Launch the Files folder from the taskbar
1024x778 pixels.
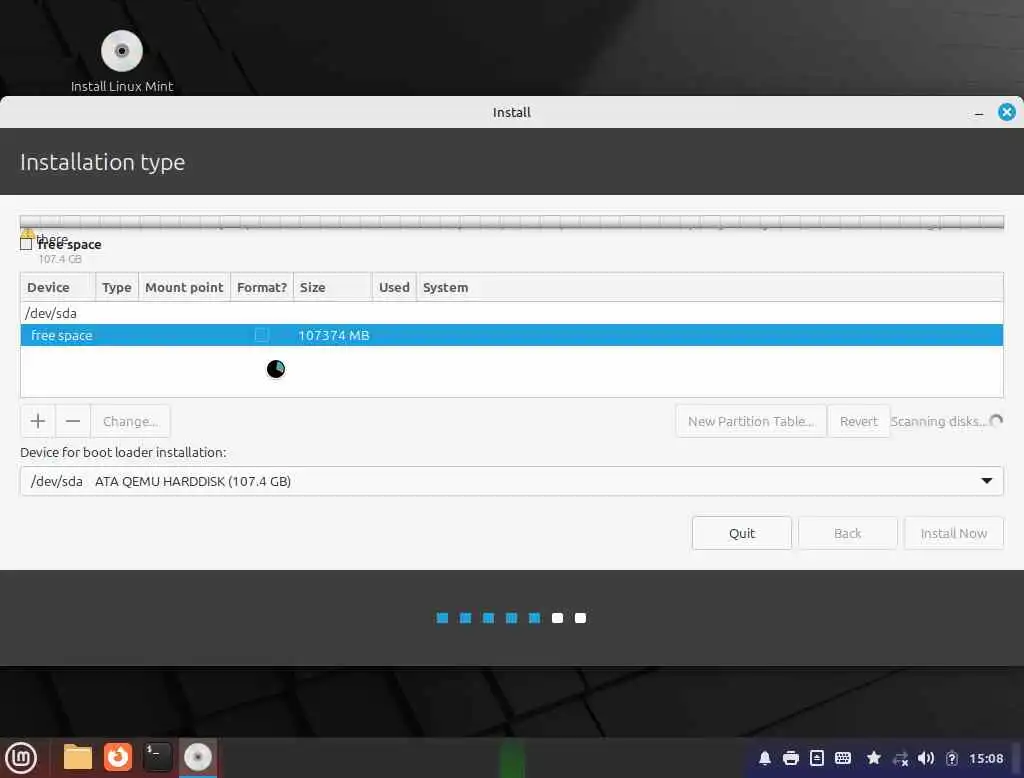point(78,758)
